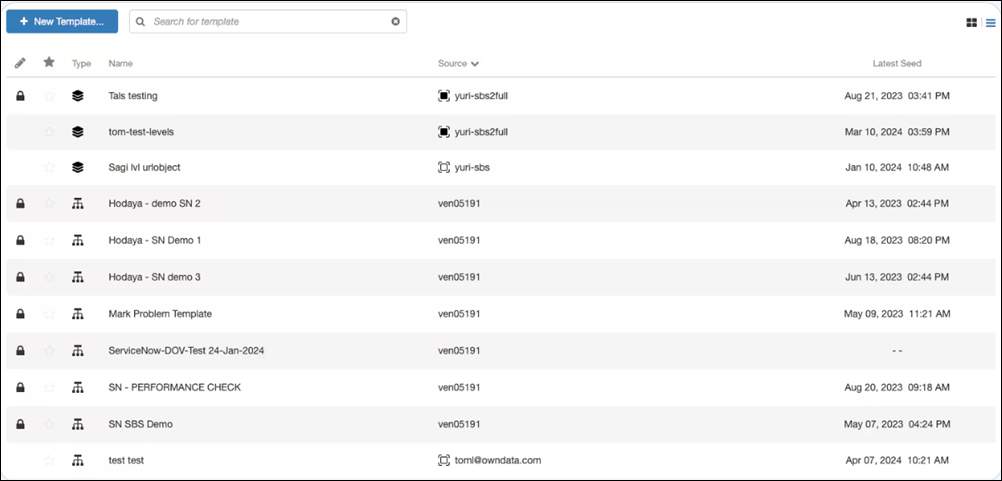Screen dimensions: 1002x481
Task: Click the lock icon for SN - PERFORMANCE CHECK
Action: click(x=20, y=387)
